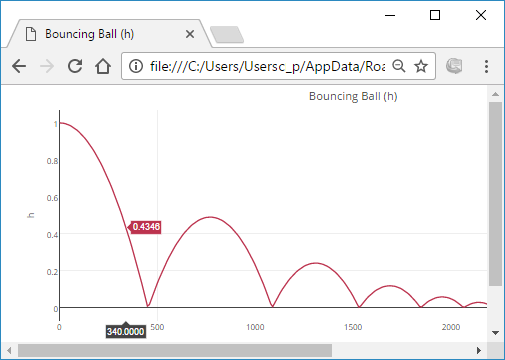Click the forward navigation arrow

pos(47,66)
